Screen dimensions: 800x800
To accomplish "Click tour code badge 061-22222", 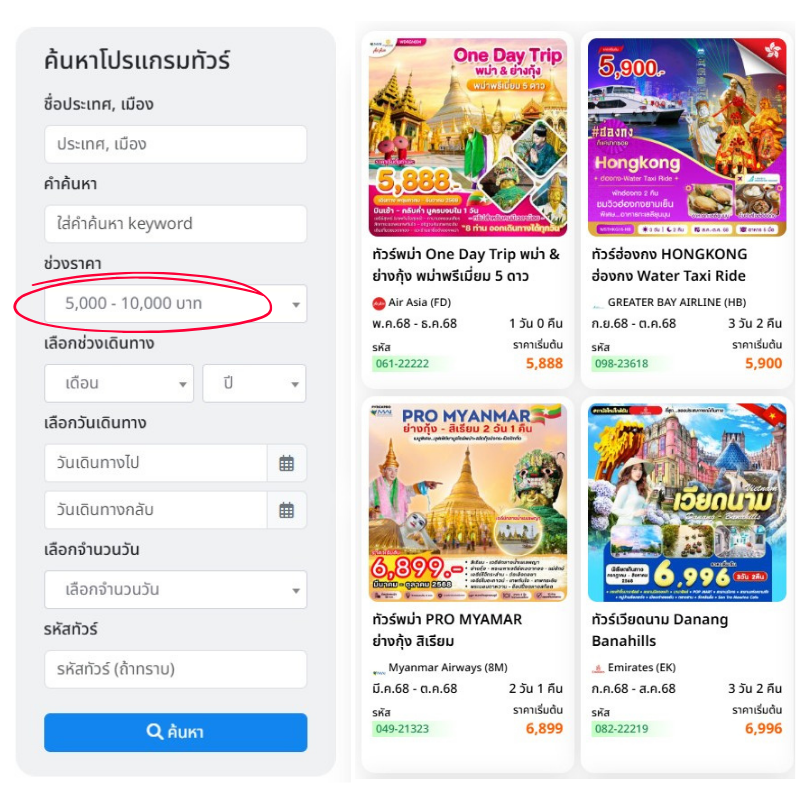I will pyautogui.click(x=402, y=364).
